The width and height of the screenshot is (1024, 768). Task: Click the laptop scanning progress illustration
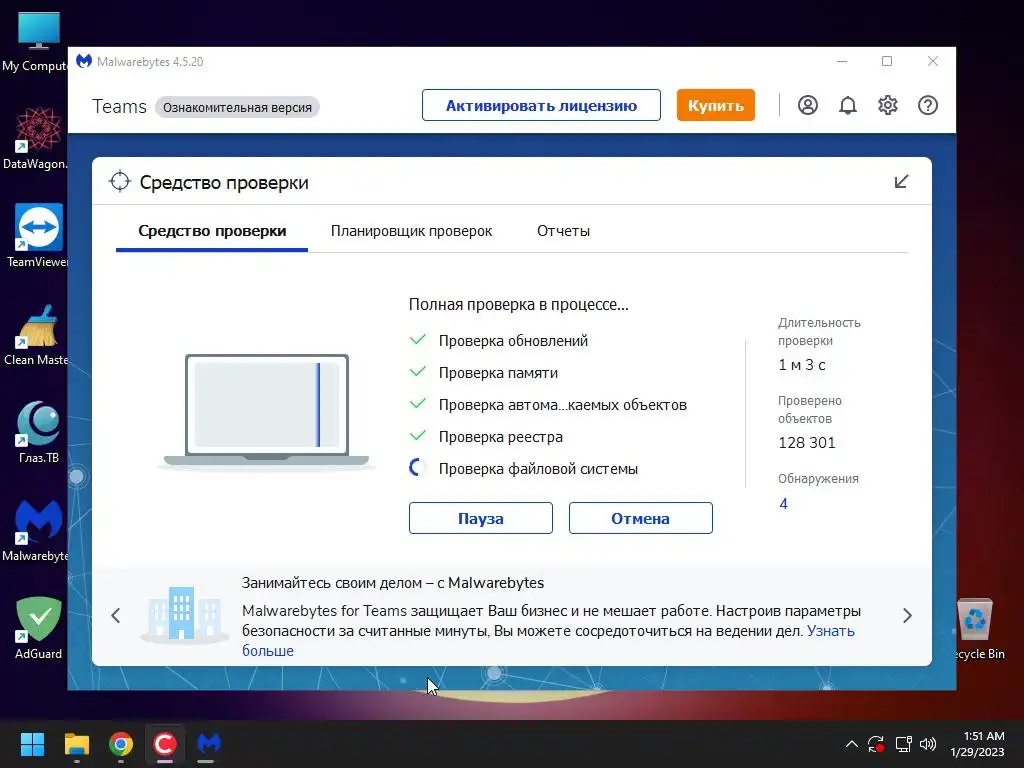coord(266,411)
